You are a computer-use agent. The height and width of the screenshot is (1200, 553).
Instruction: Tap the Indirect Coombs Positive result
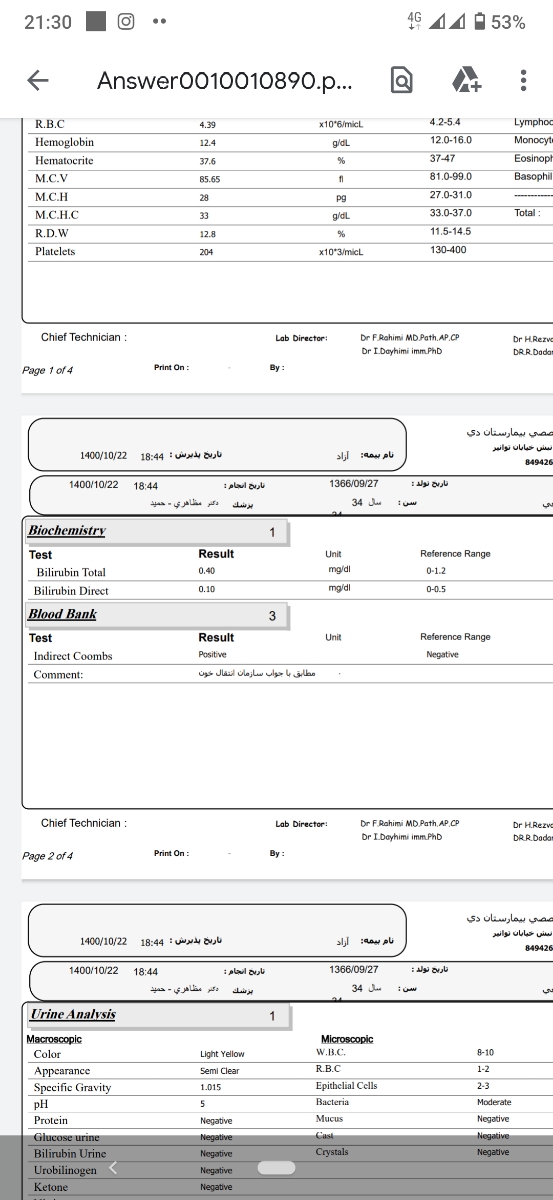(x=212, y=655)
